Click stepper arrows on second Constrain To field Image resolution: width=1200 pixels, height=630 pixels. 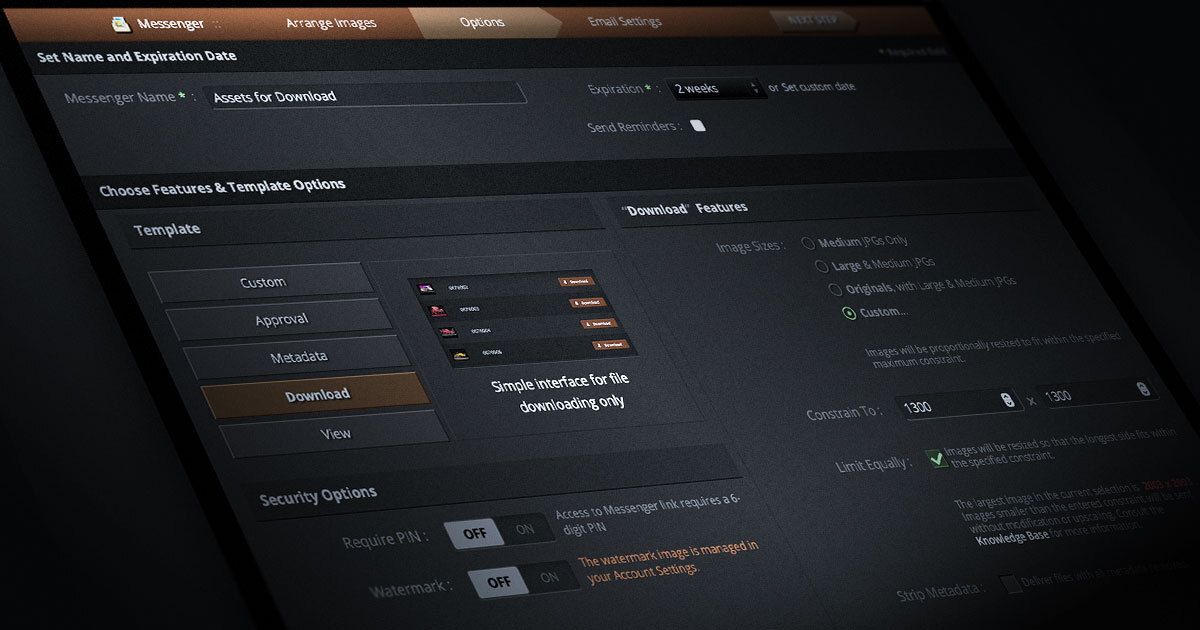coord(1142,390)
